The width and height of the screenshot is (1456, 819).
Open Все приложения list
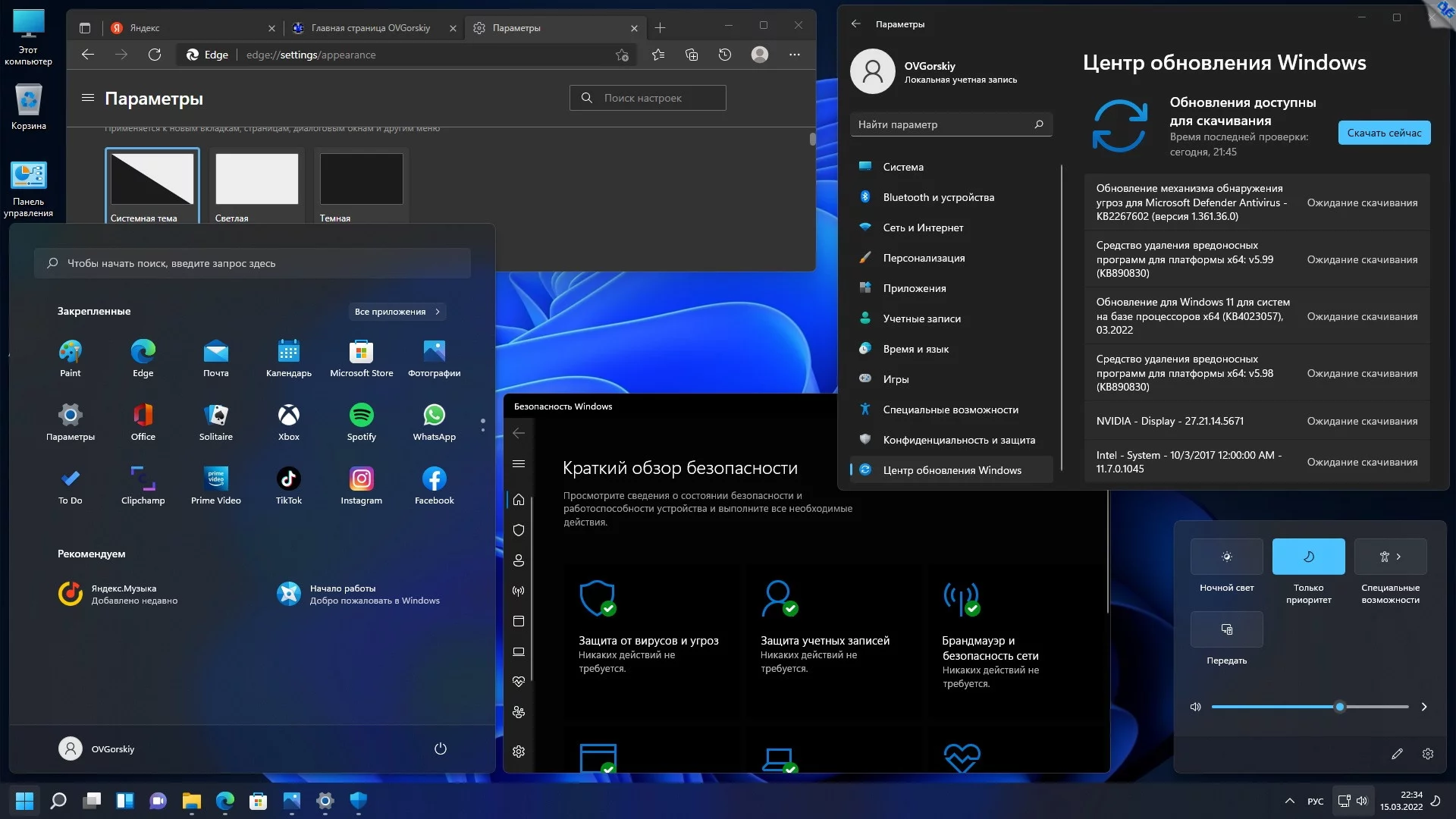(x=397, y=312)
